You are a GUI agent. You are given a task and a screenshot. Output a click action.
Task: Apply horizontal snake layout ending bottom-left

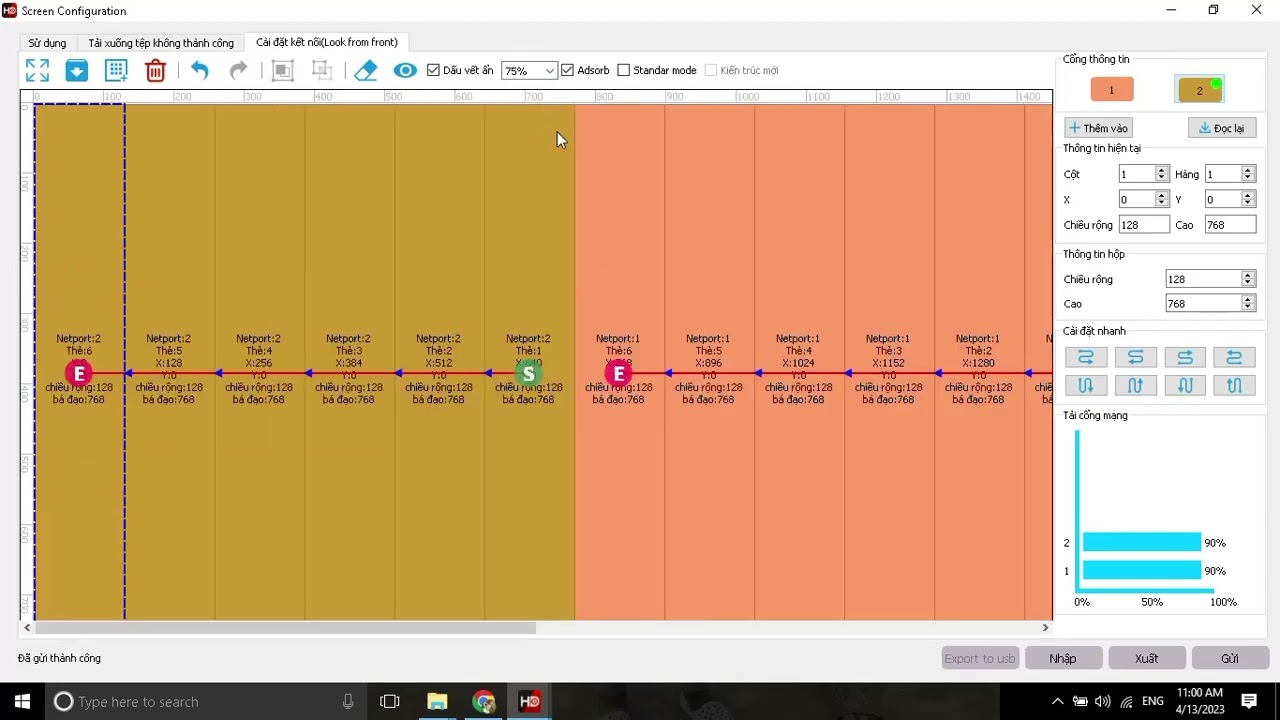pyautogui.click(x=1135, y=357)
